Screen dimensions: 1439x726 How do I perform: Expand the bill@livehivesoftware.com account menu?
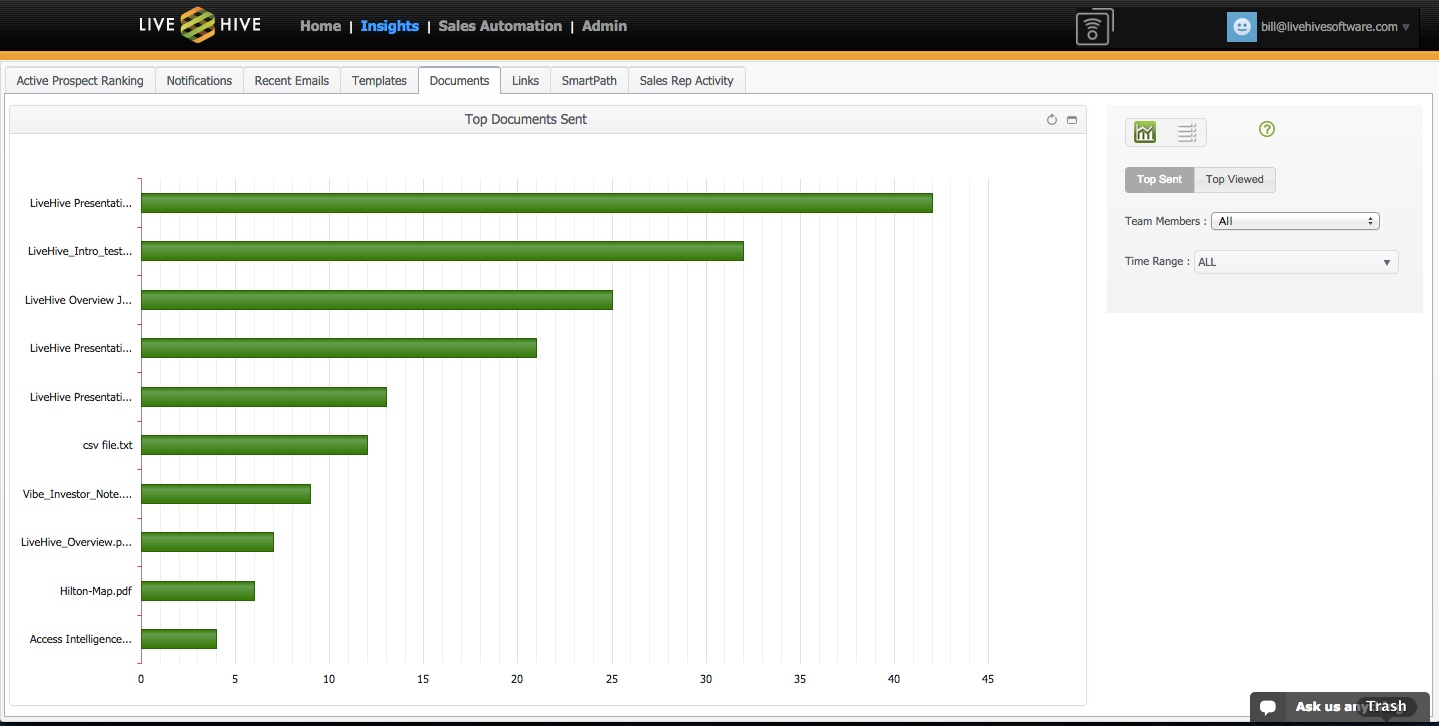click(x=1335, y=27)
